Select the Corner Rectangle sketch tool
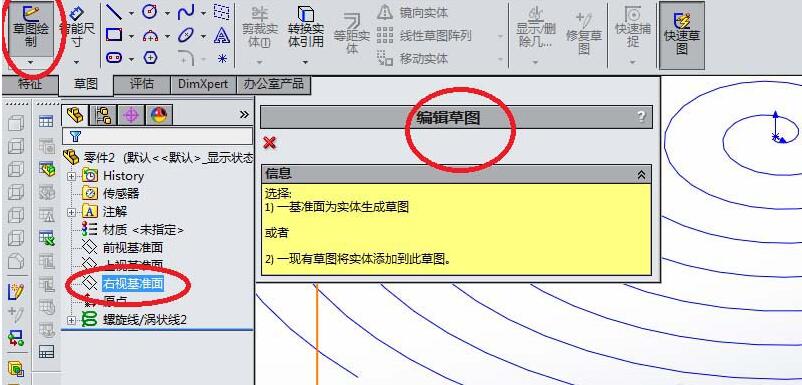 pyautogui.click(x=114, y=35)
